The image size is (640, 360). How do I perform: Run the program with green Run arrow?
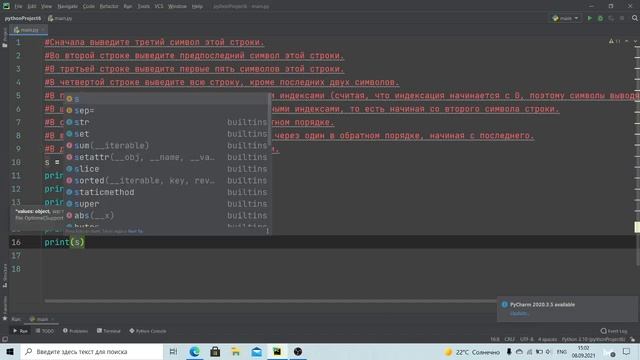point(589,18)
